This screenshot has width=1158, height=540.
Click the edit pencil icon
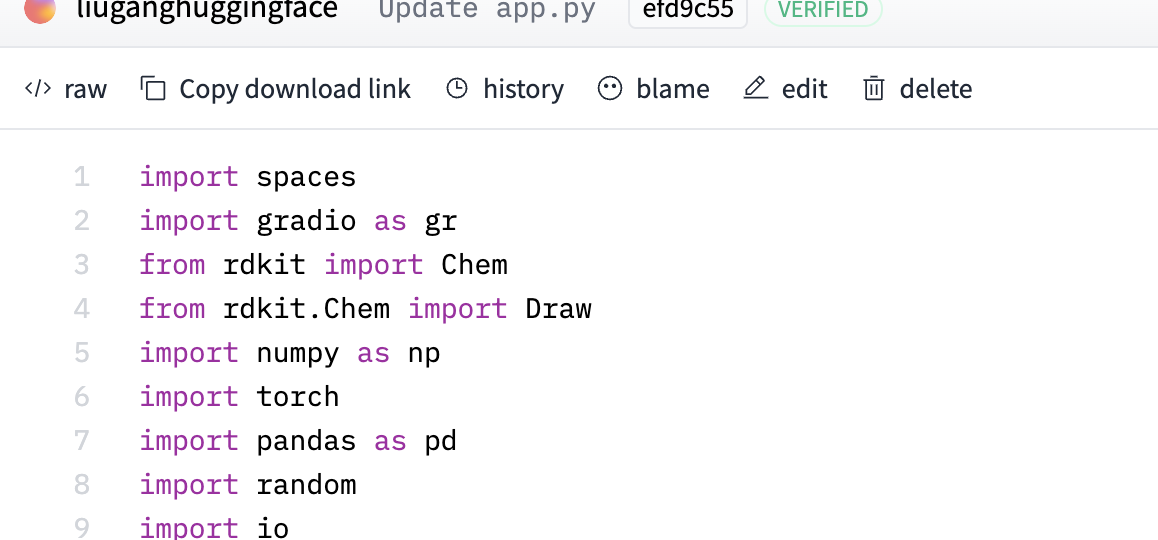tap(756, 89)
